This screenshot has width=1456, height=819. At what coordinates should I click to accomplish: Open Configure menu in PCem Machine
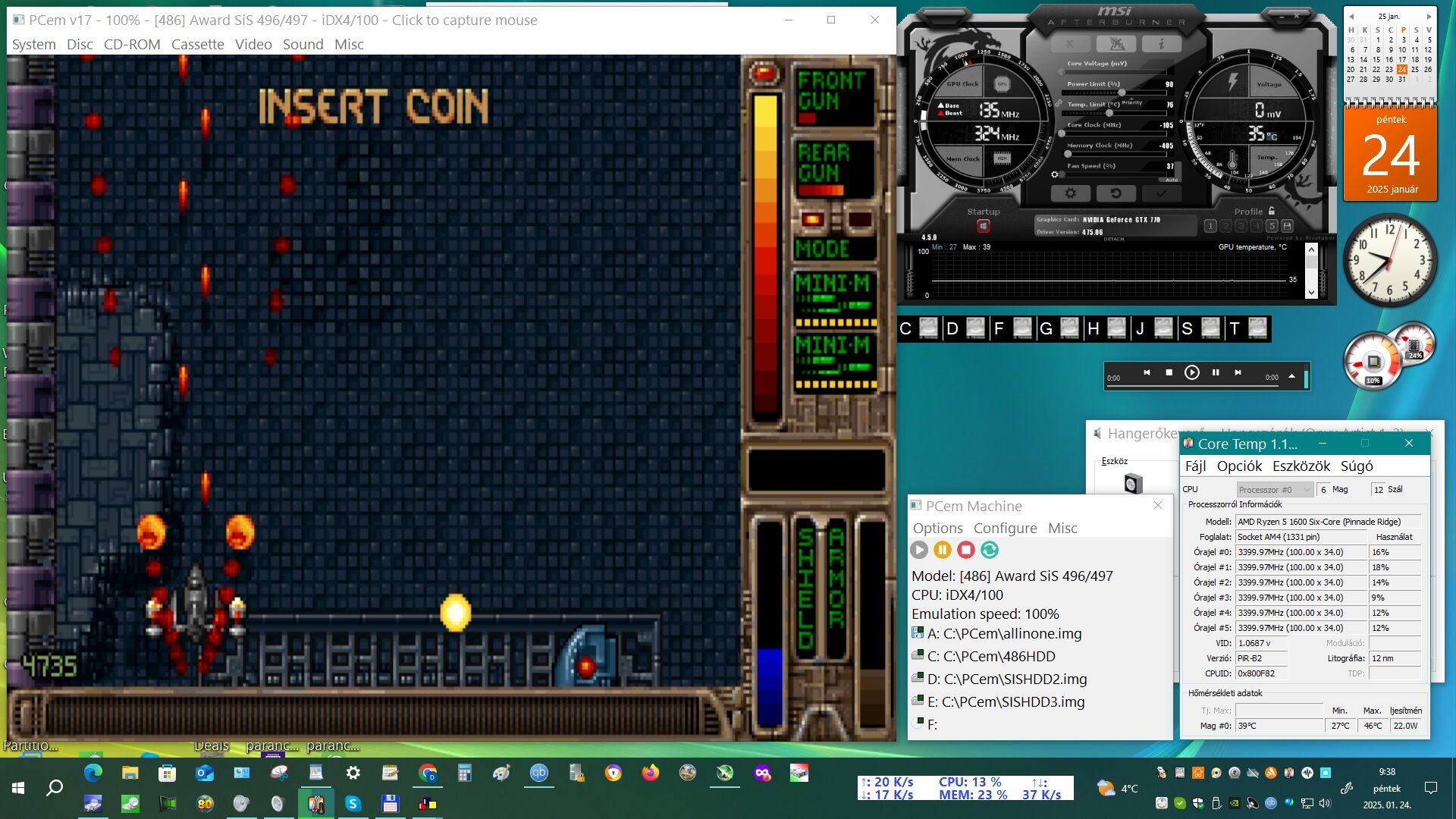pyautogui.click(x=1005, y=528)
